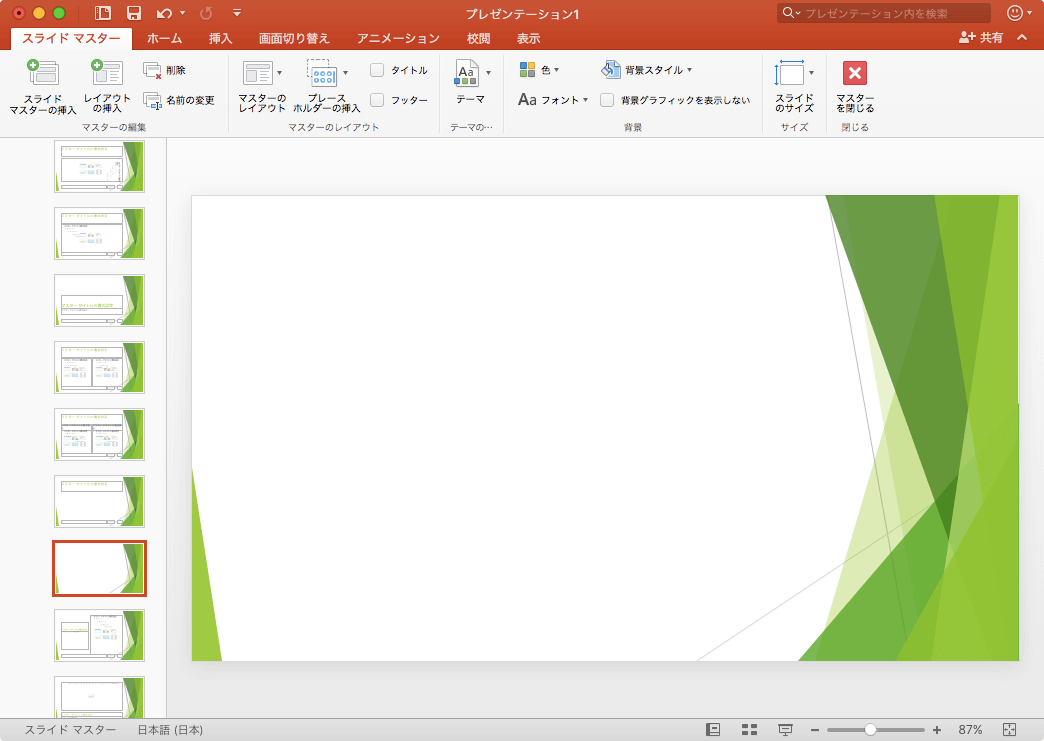Image resolution: width=1044 pixels, height=741 pixels.
Task: Switch to Insert (挿入) tab
Action: (x=220, y=38)
